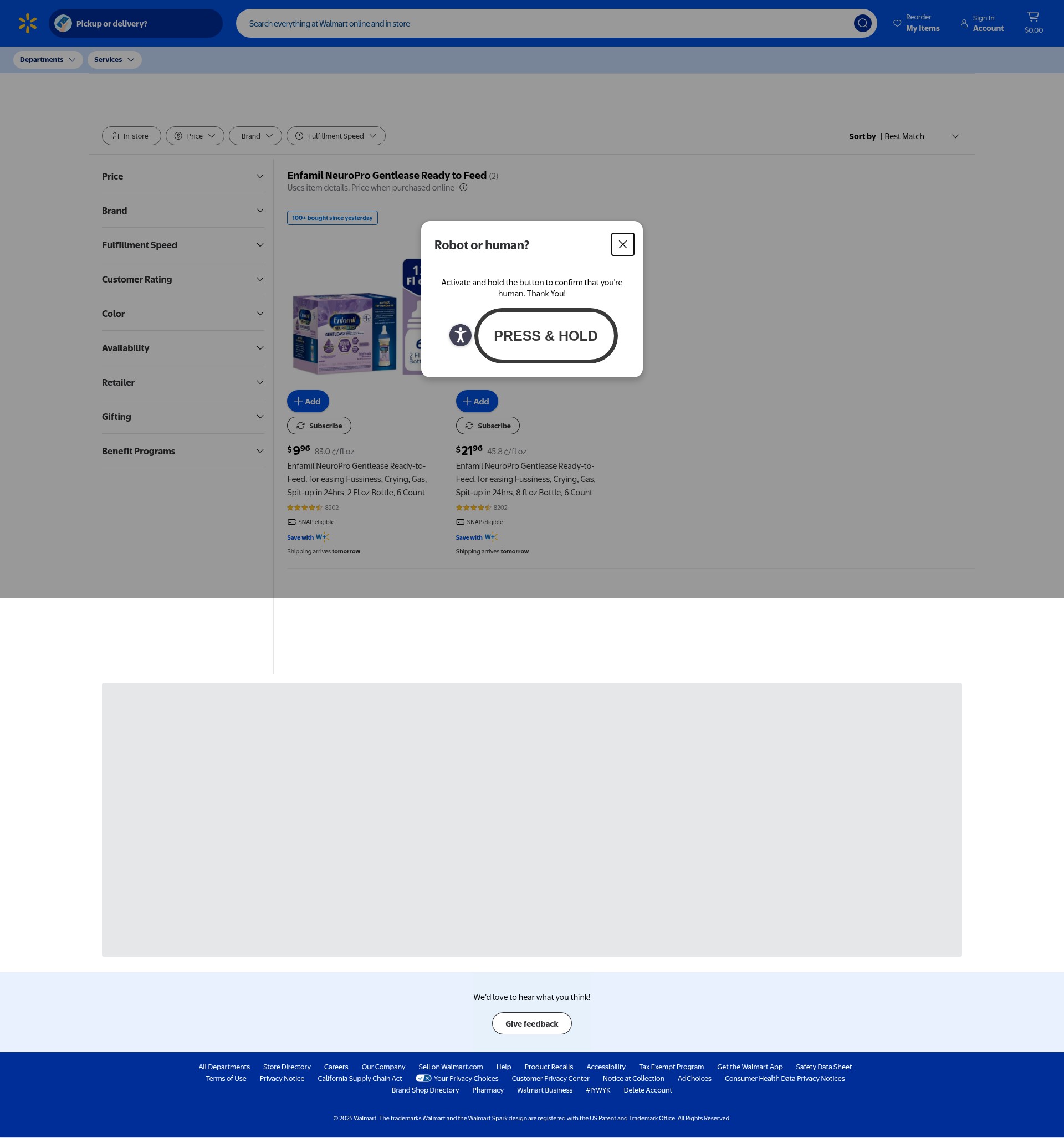Add the $9.96 Enfamil item to cart
The height and width of the screenshot is (1138, 1064).
(308, 401)
